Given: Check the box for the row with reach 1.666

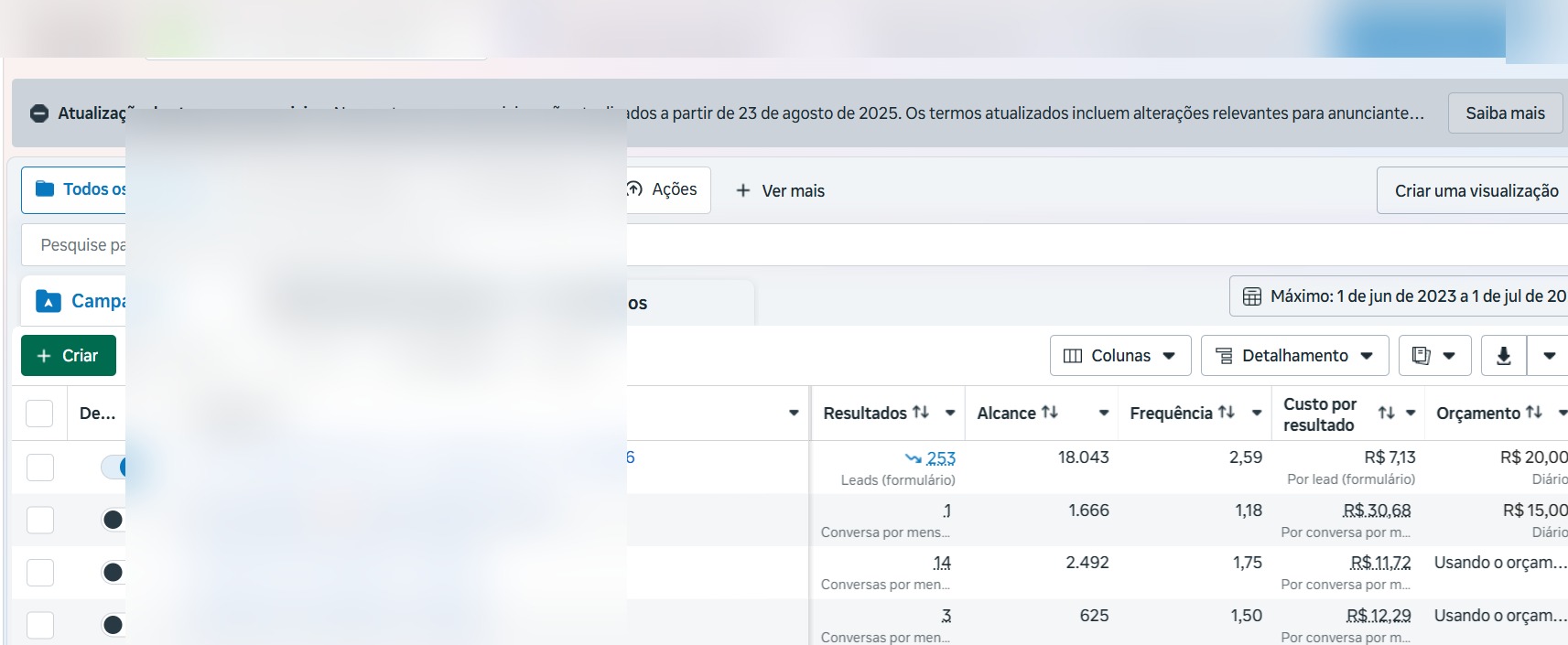Looking at the screenshot, I should point(40,520).
